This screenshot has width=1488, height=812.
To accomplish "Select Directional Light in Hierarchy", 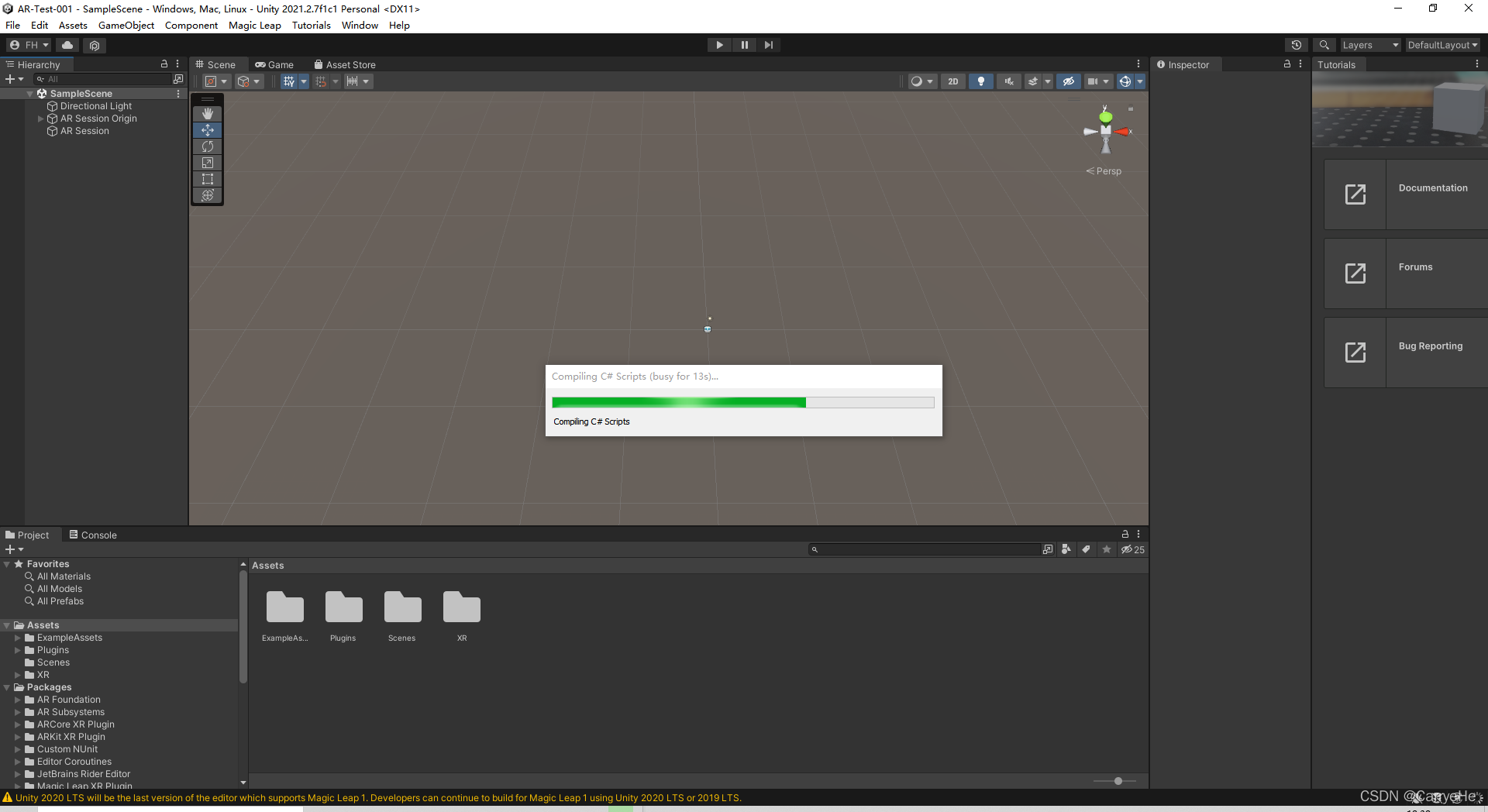I will click(x=96, y=106).
